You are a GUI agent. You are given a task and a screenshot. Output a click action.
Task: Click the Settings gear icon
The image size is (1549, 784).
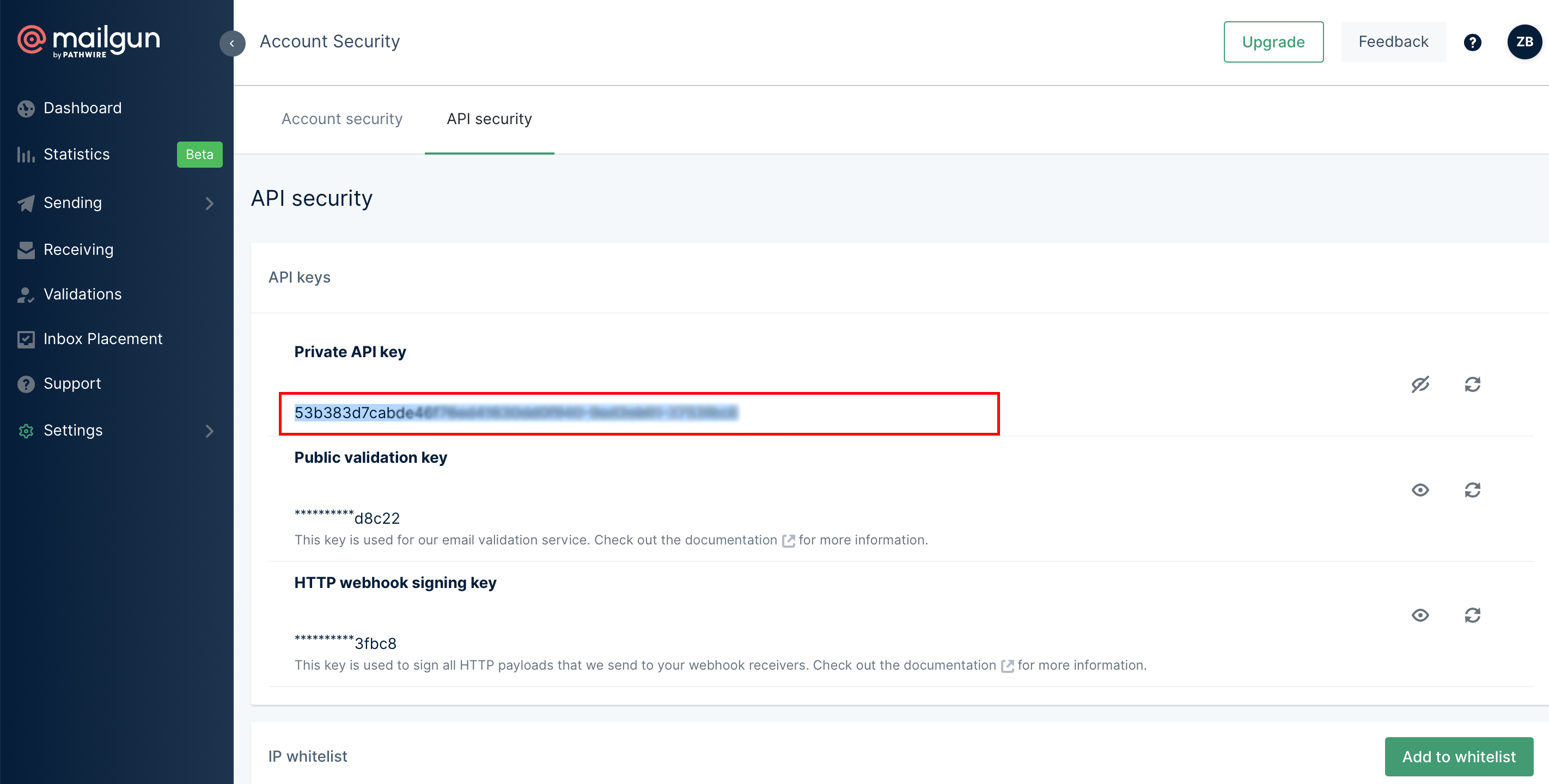[x=26, y=431]
